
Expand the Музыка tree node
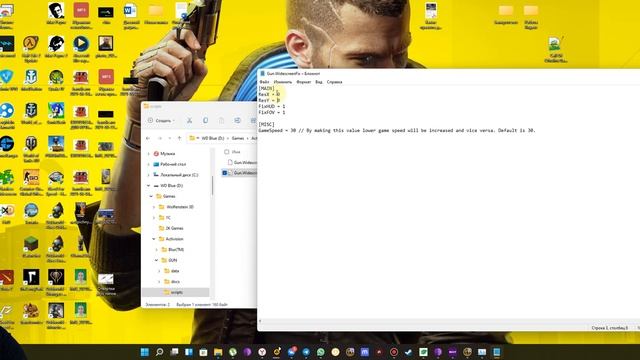pyautogui.click(x=149, y=154)
